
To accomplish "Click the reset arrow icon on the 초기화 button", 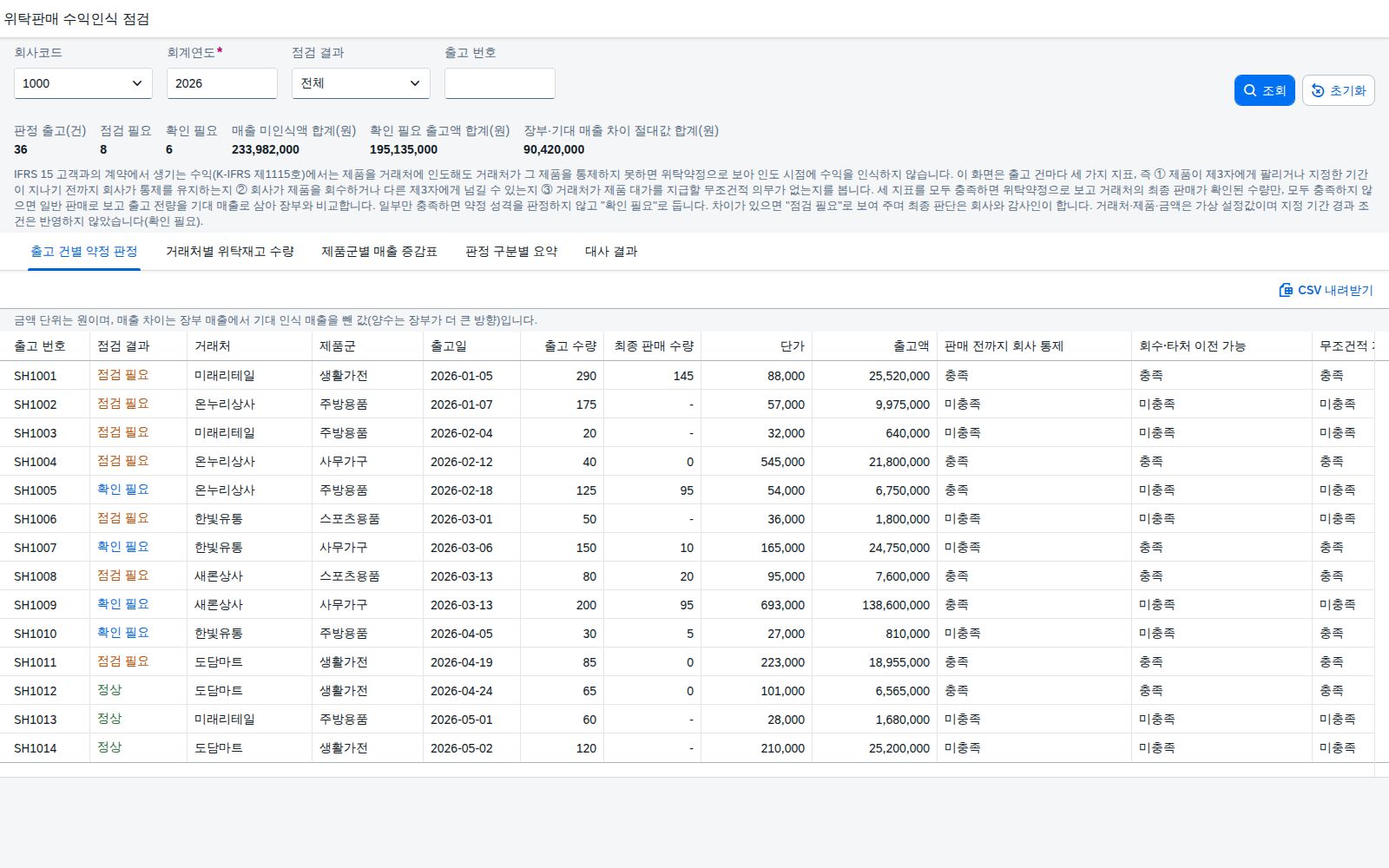I will [1318, 90].
